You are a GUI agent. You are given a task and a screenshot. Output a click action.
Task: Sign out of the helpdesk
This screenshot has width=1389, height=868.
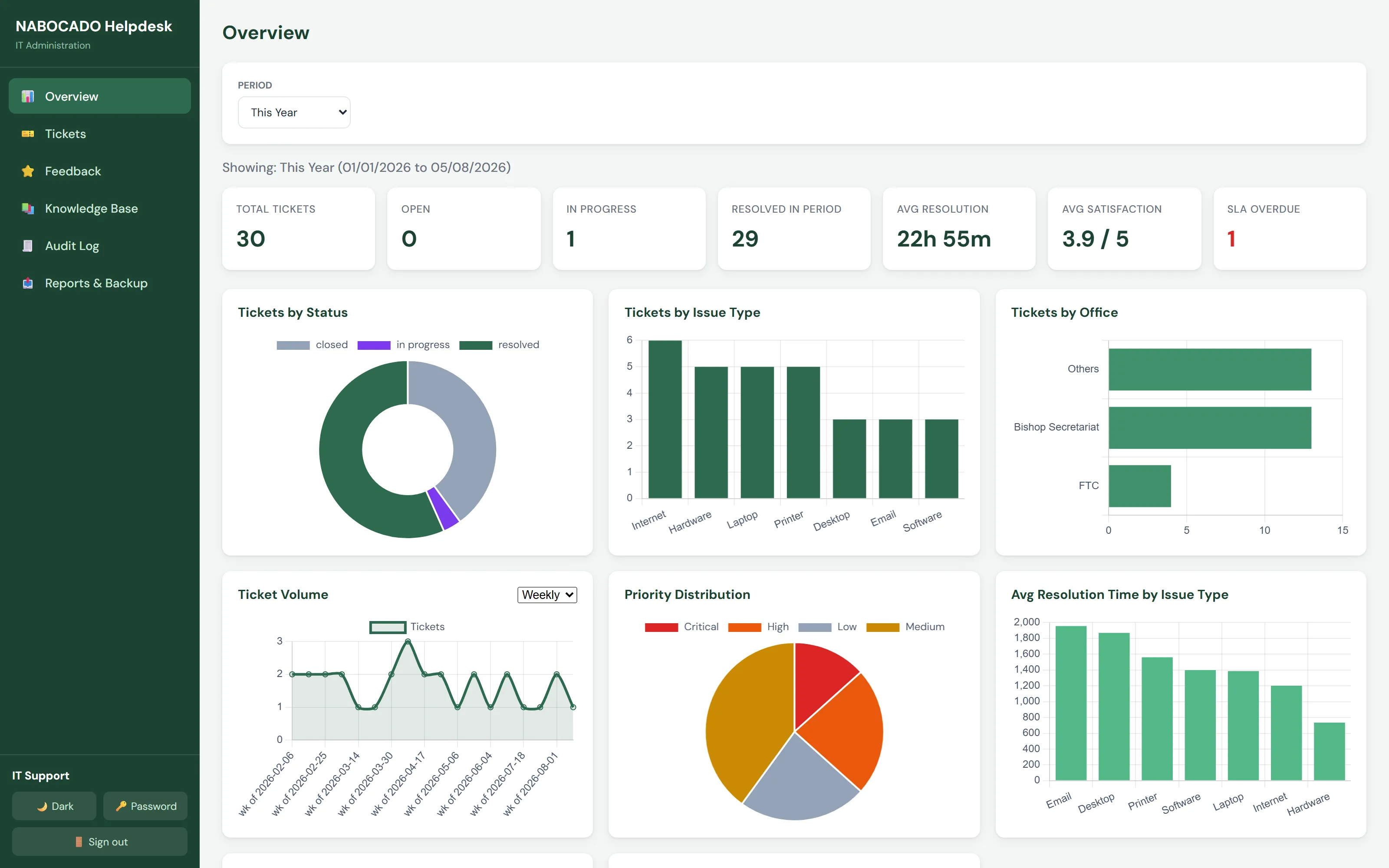click(100, 842)
